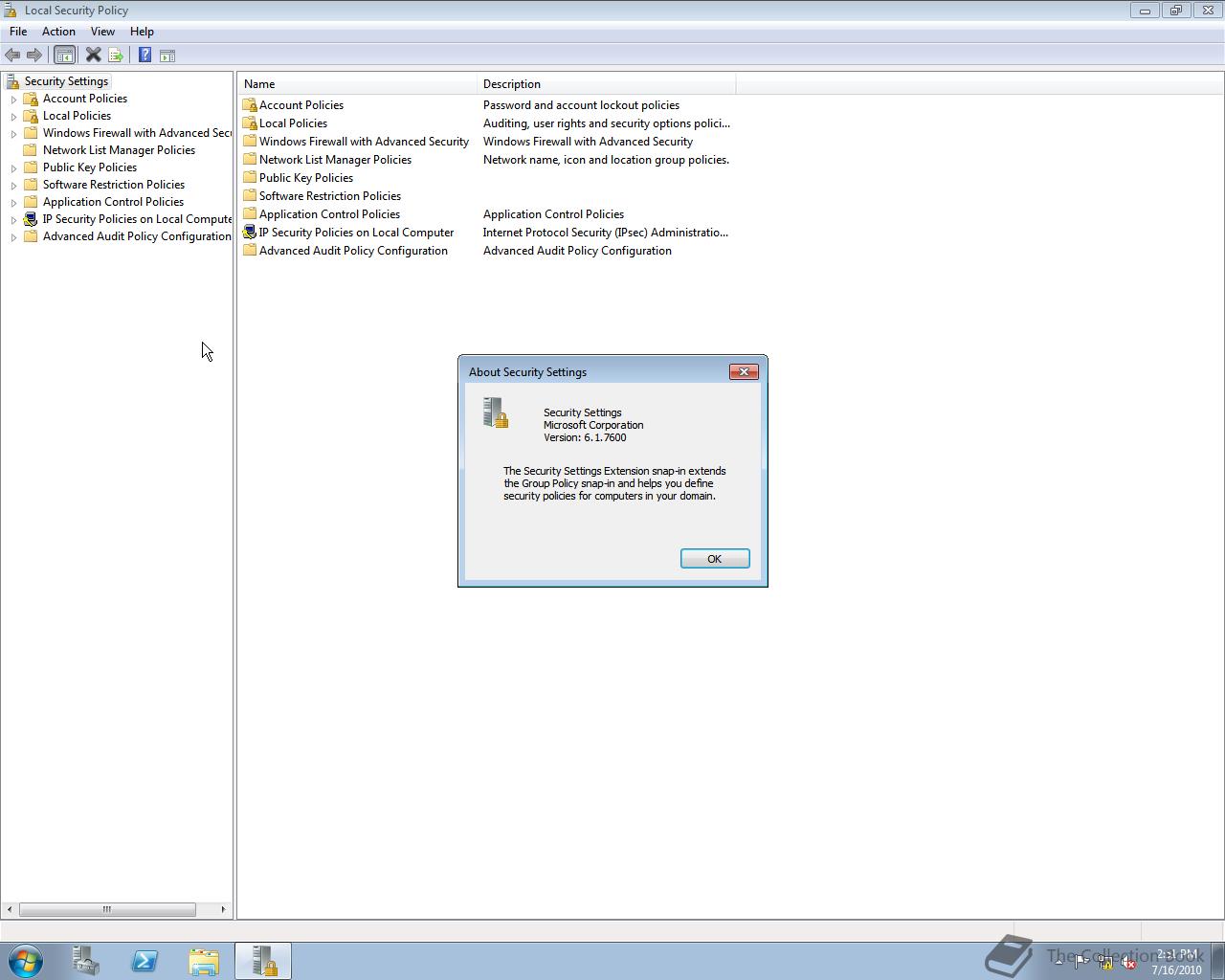
Task: Click the tree pane horizontal scrollbar thumb
Action: tap(107, 909)
